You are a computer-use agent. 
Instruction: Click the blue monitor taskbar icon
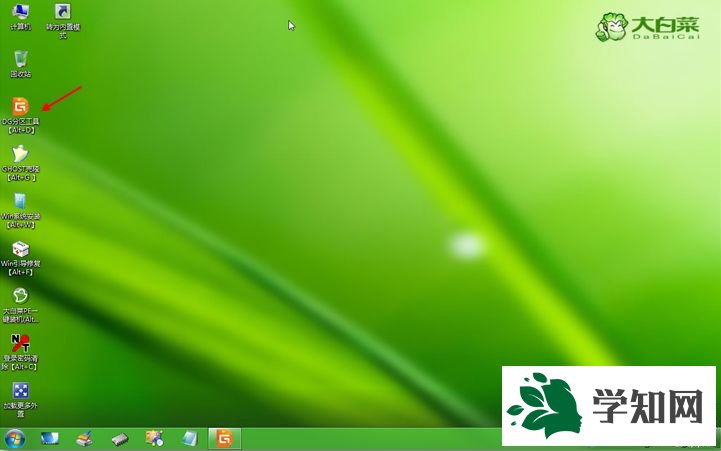pos(49,439)
